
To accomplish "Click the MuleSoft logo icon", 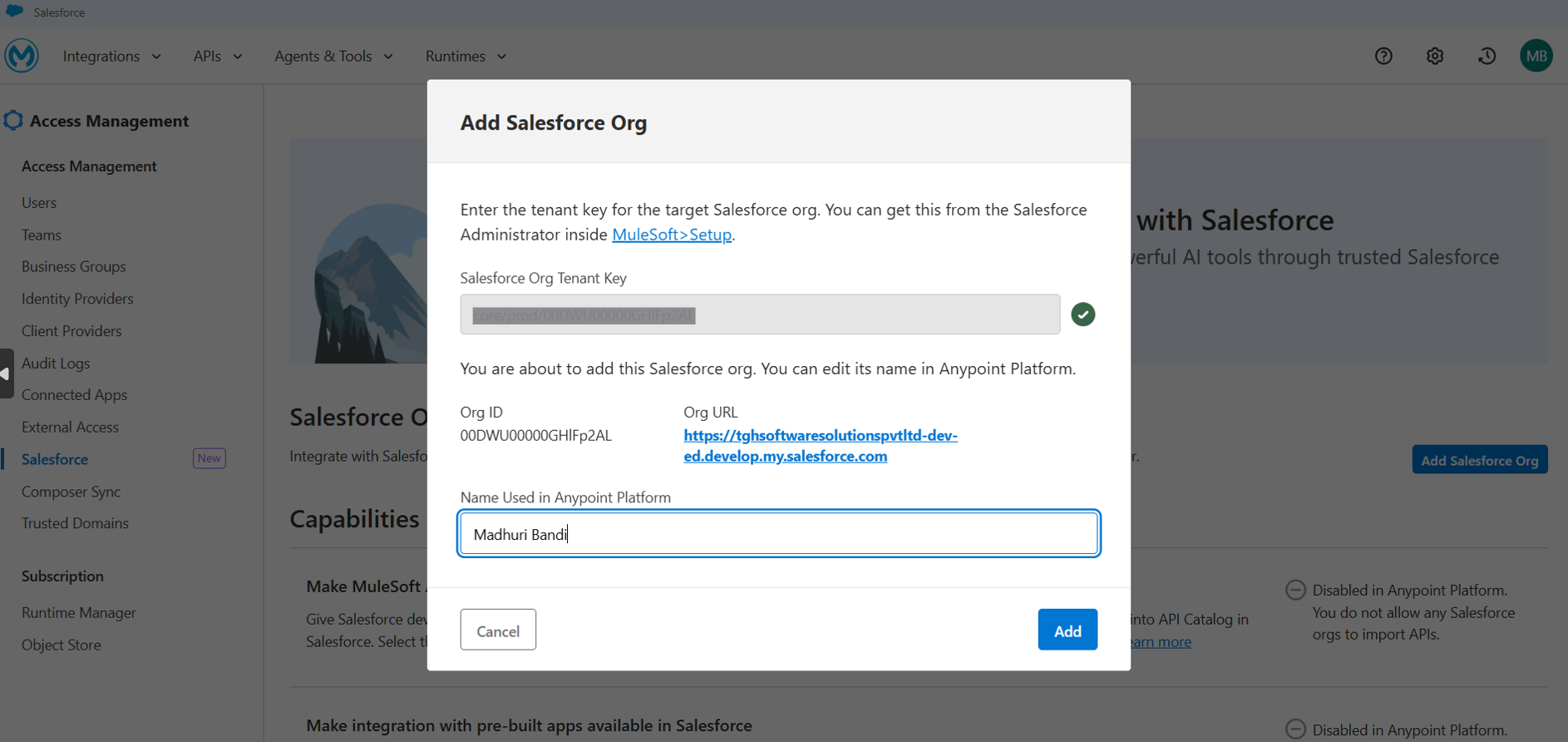I will click(x=22, y=56).
